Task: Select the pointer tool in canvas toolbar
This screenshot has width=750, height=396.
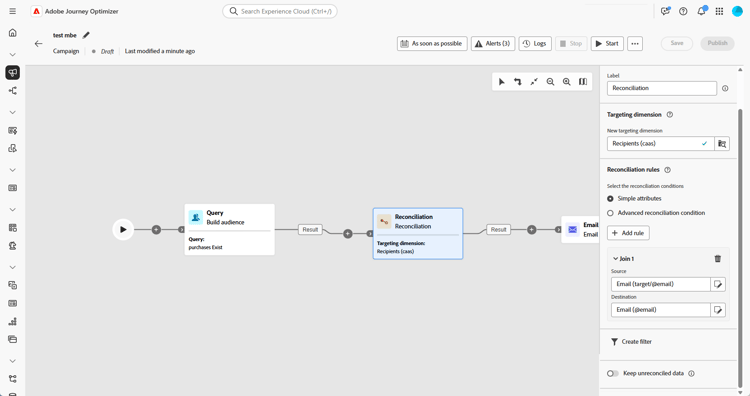Action: [501, 82]
